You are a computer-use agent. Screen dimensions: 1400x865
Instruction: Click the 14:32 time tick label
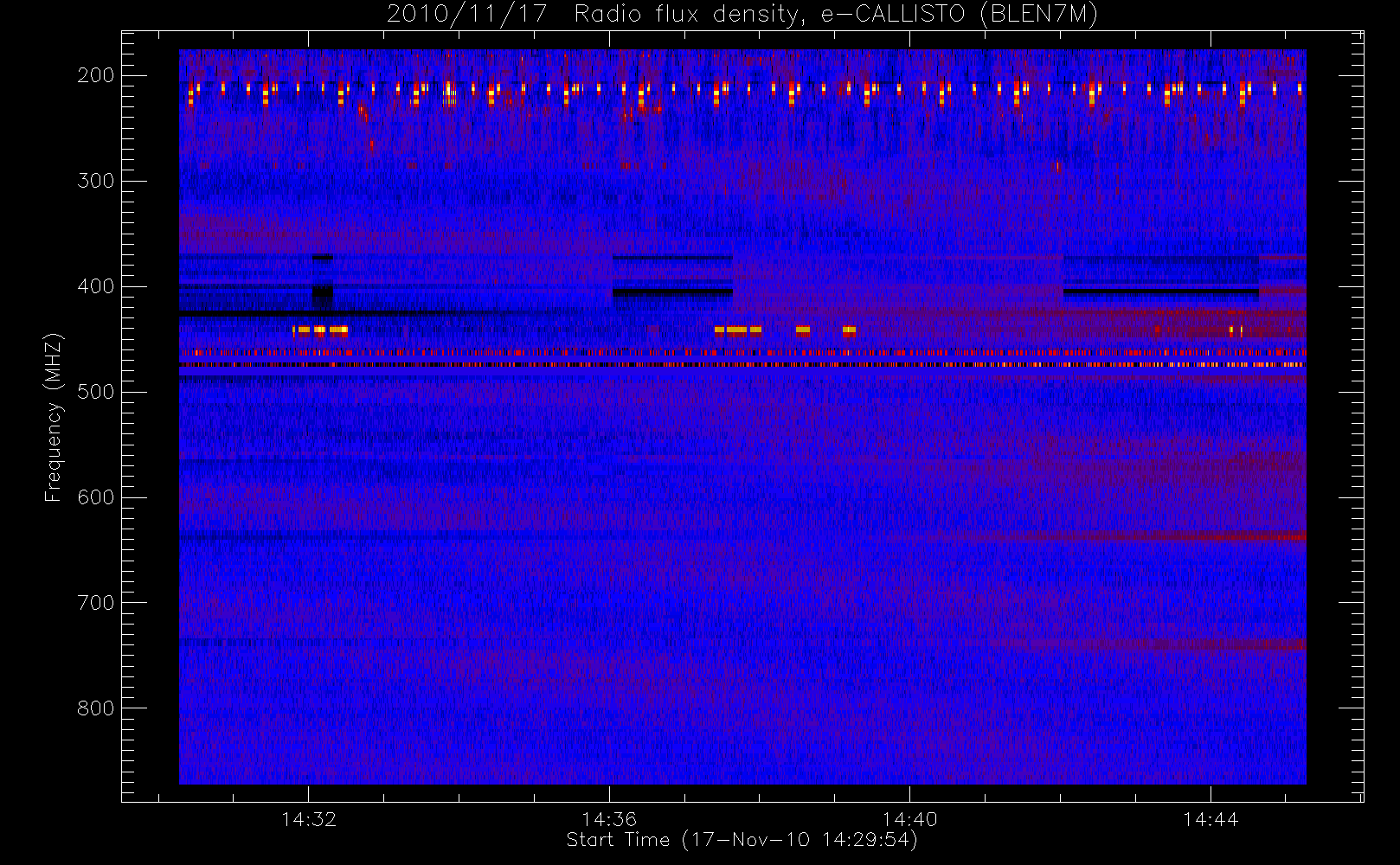(309, 819)
